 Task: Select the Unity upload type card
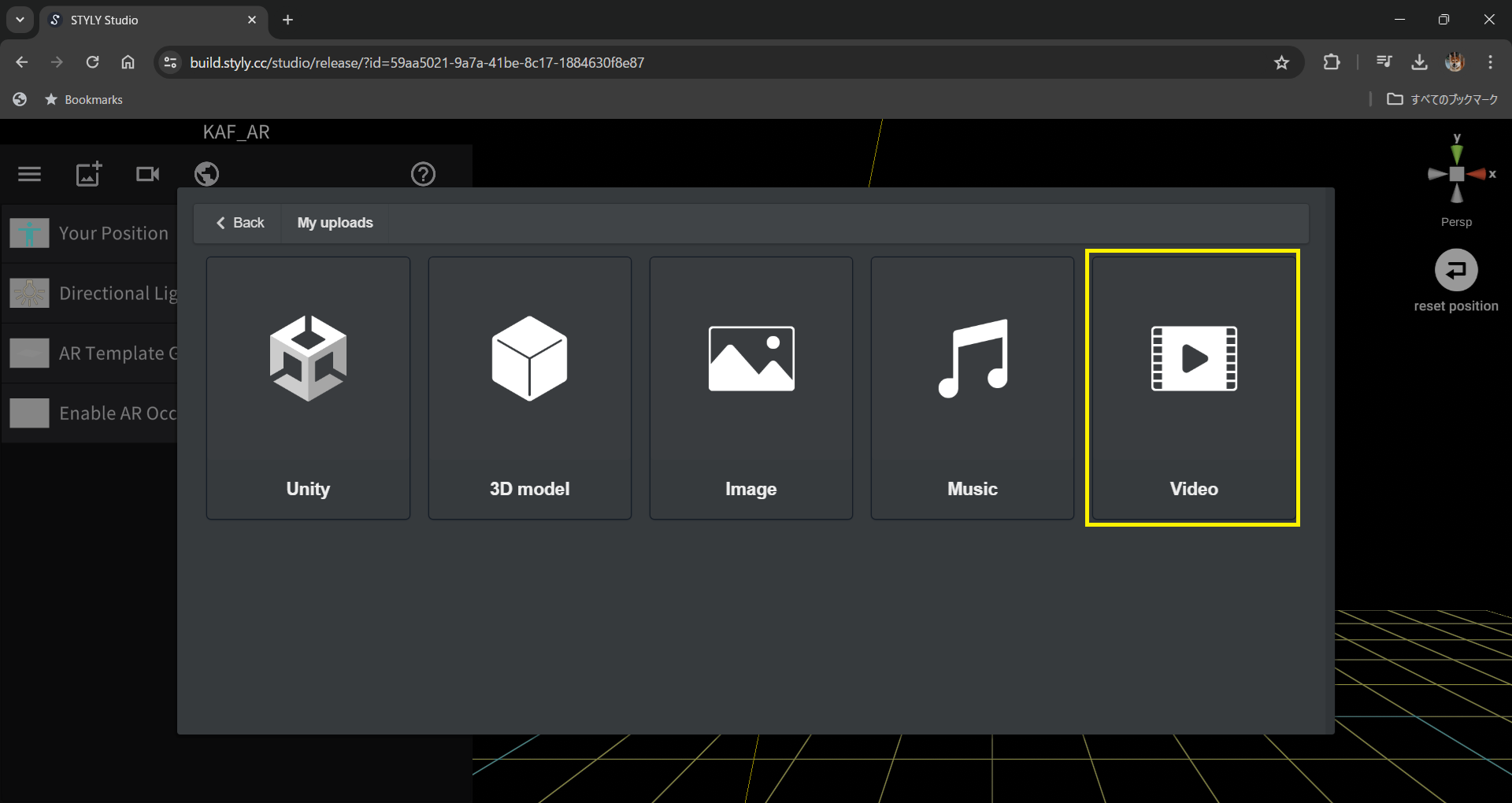[x=308, y=388]
